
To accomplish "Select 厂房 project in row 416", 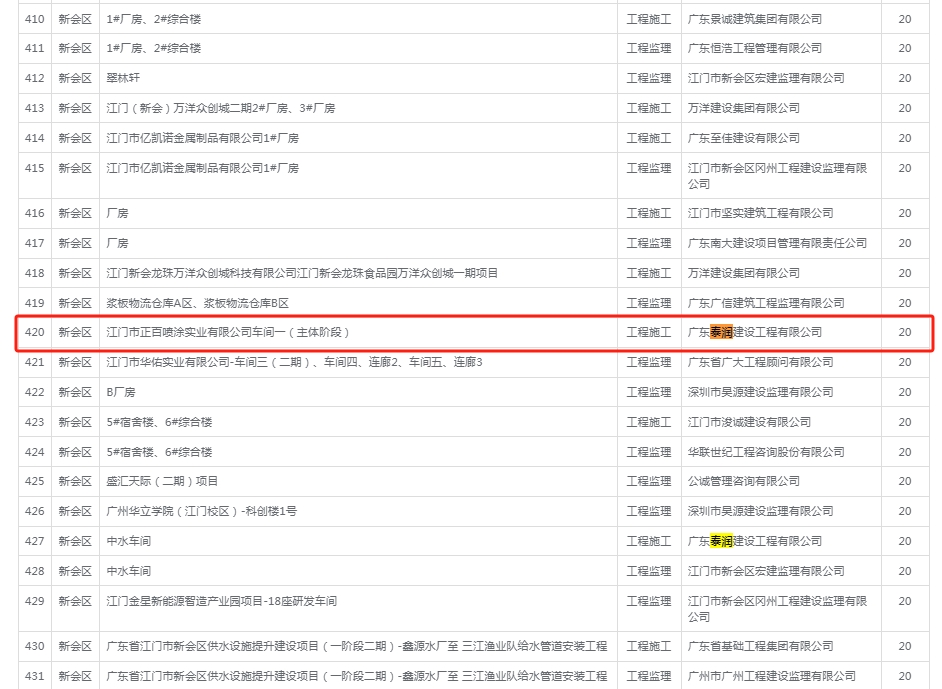I will tap(117, 213).
